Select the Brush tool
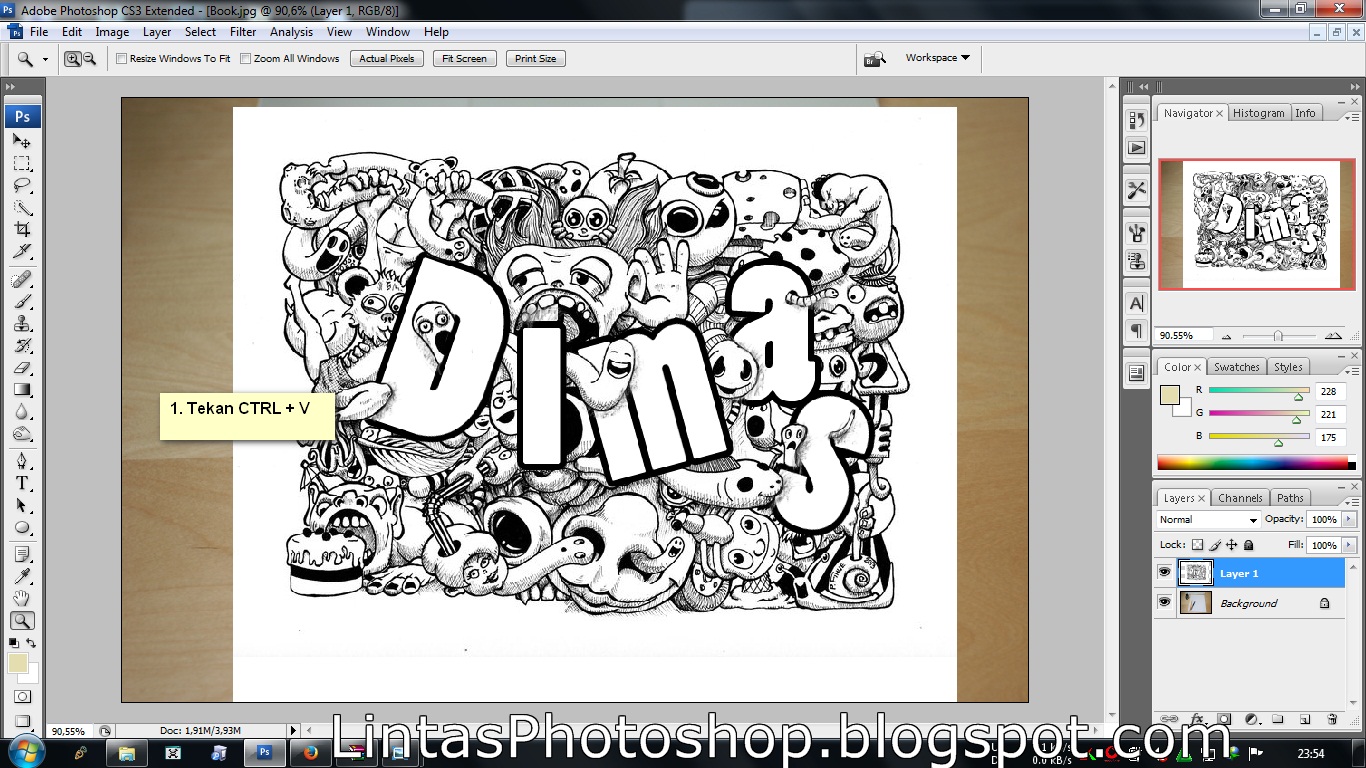This screenshot has width=1366, height=768. click(22, 301)
